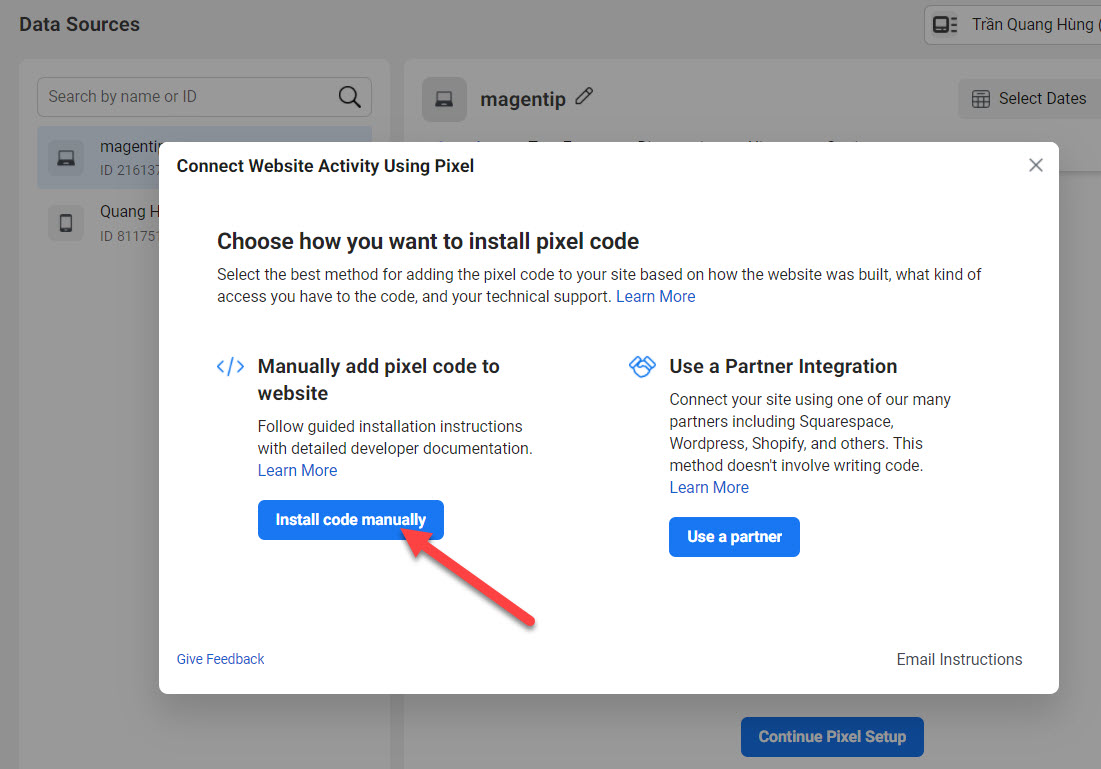Open Learn More under manual pixel instructions
Screen dimensions: 1101x769
click(297, 469)
